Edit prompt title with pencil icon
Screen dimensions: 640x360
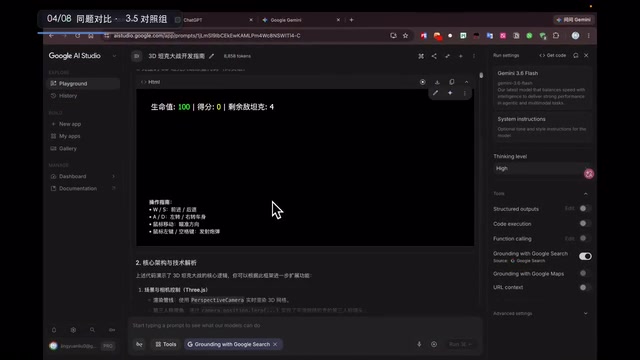pyautogui.click(x=211, y=56)
